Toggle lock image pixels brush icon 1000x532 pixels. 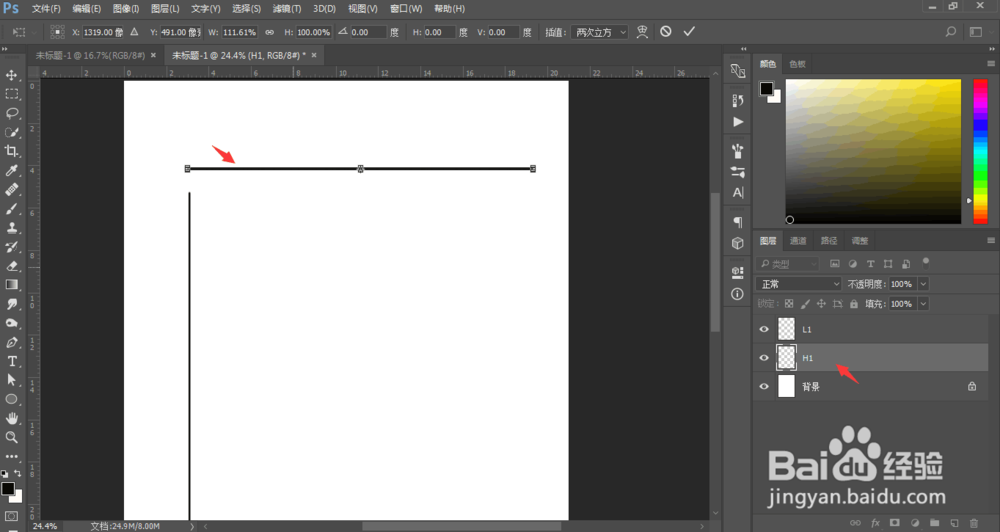point(805,304)
